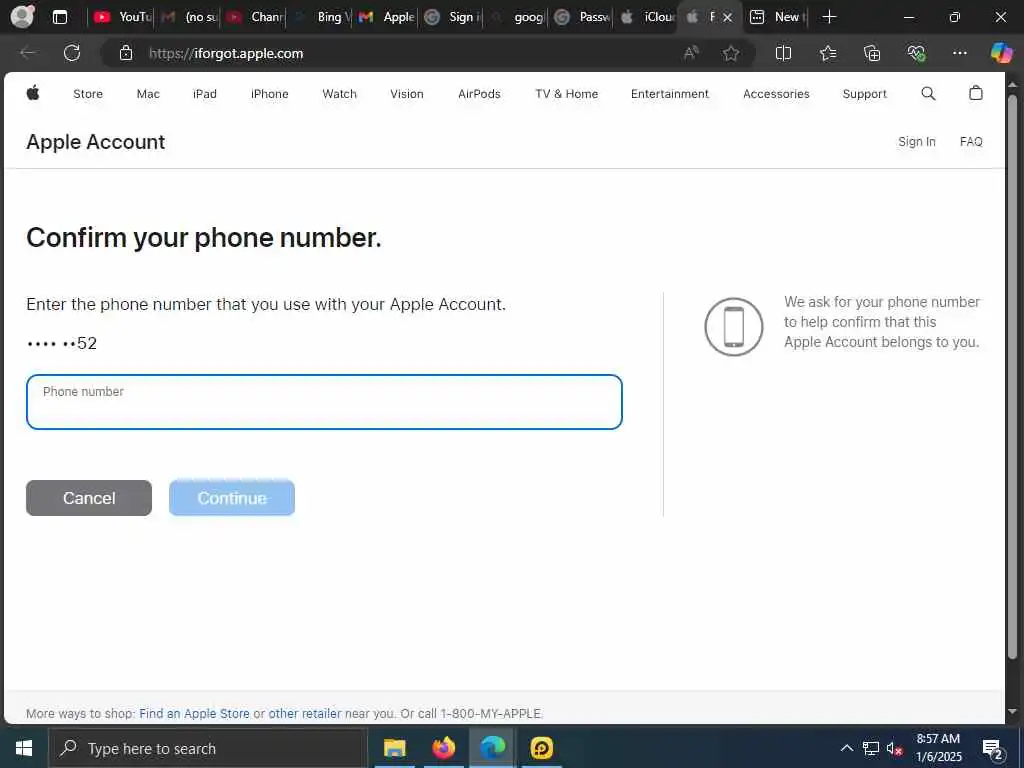The width and height of the screenshot is (1024, 768).
Task: Switch to the Bing tab
Action: point(322,17)
